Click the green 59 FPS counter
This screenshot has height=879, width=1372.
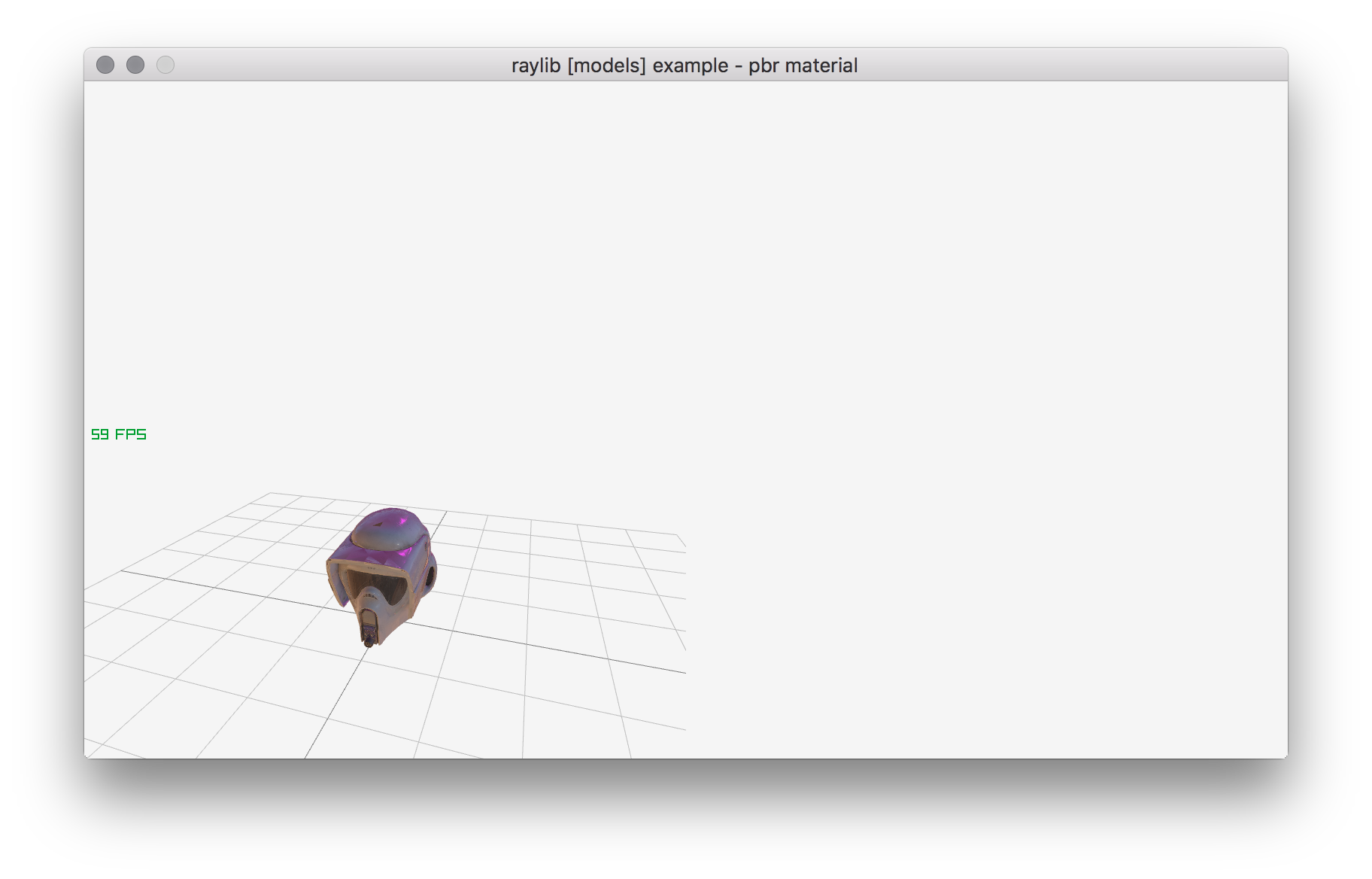click(117, 434)
